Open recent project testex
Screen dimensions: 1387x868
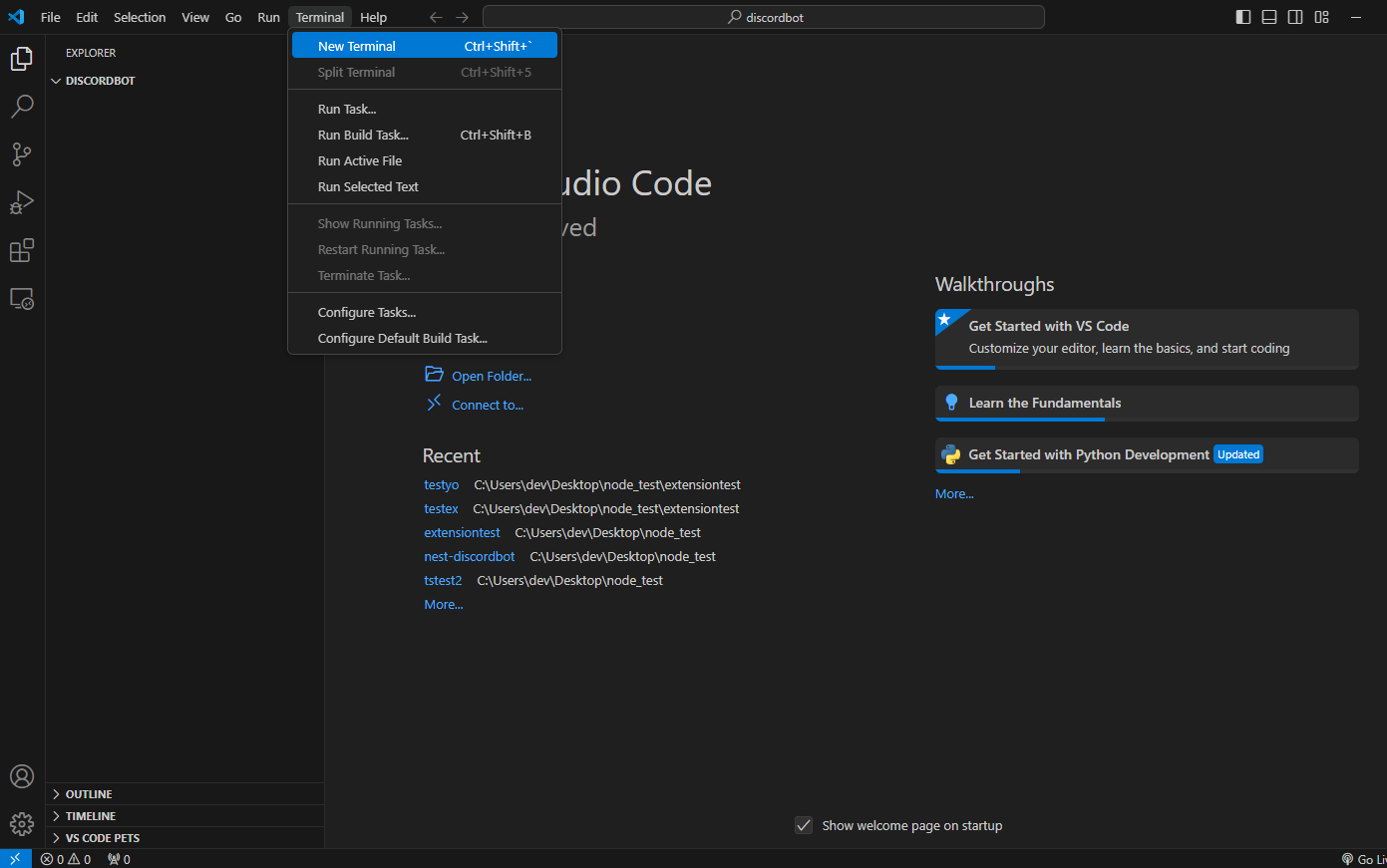pos(441,508)
